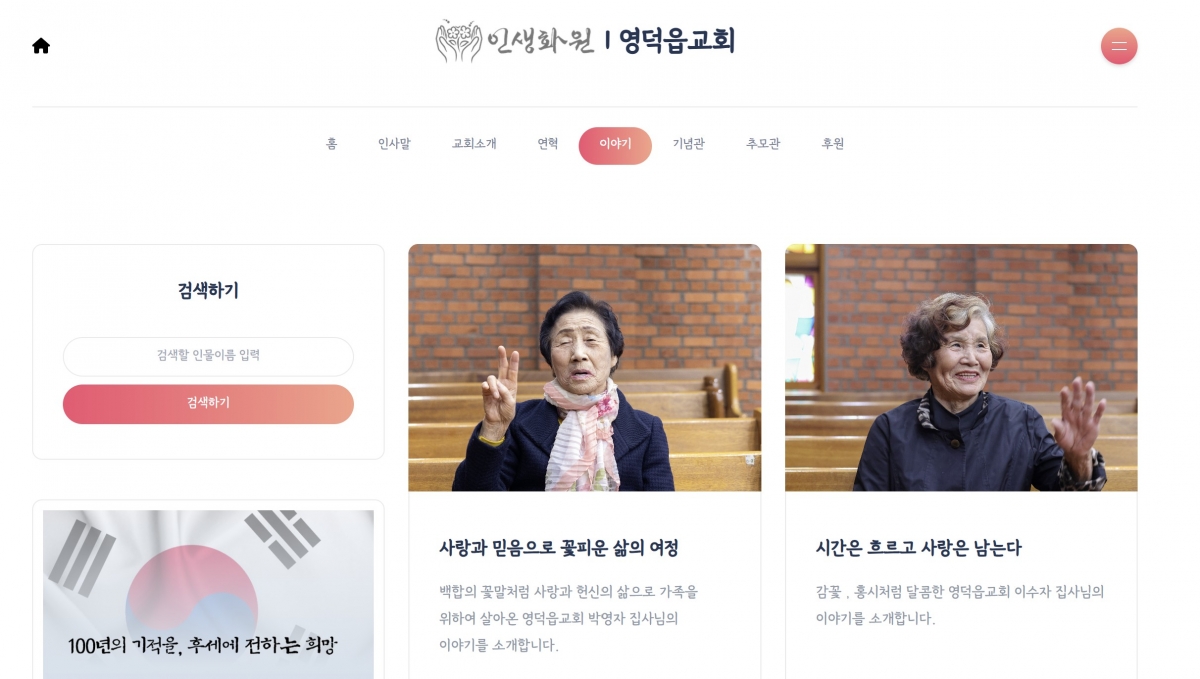Select the 홈 menu item

tap(332, 144)
